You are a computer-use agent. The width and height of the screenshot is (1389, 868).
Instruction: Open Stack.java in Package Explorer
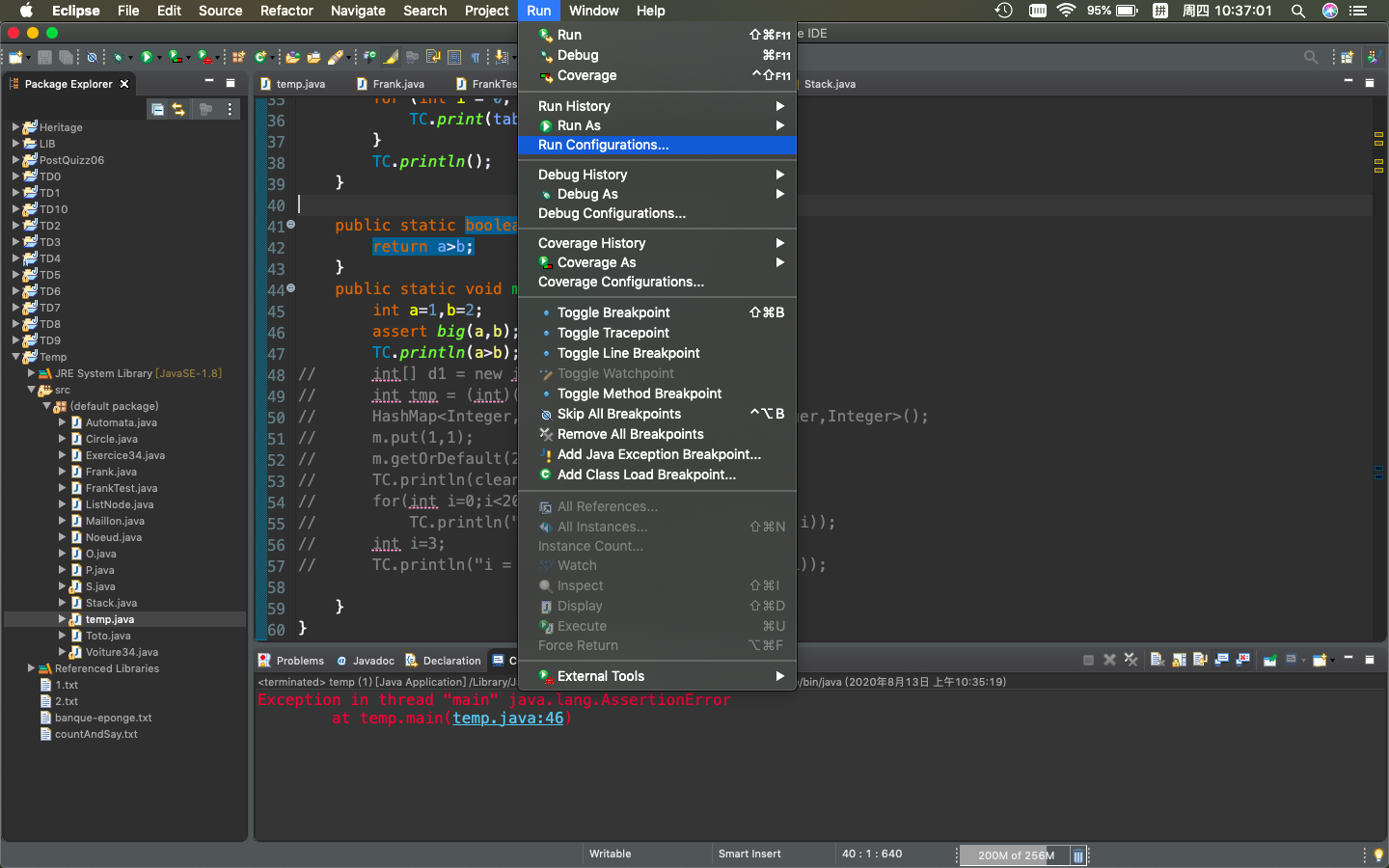111,603
